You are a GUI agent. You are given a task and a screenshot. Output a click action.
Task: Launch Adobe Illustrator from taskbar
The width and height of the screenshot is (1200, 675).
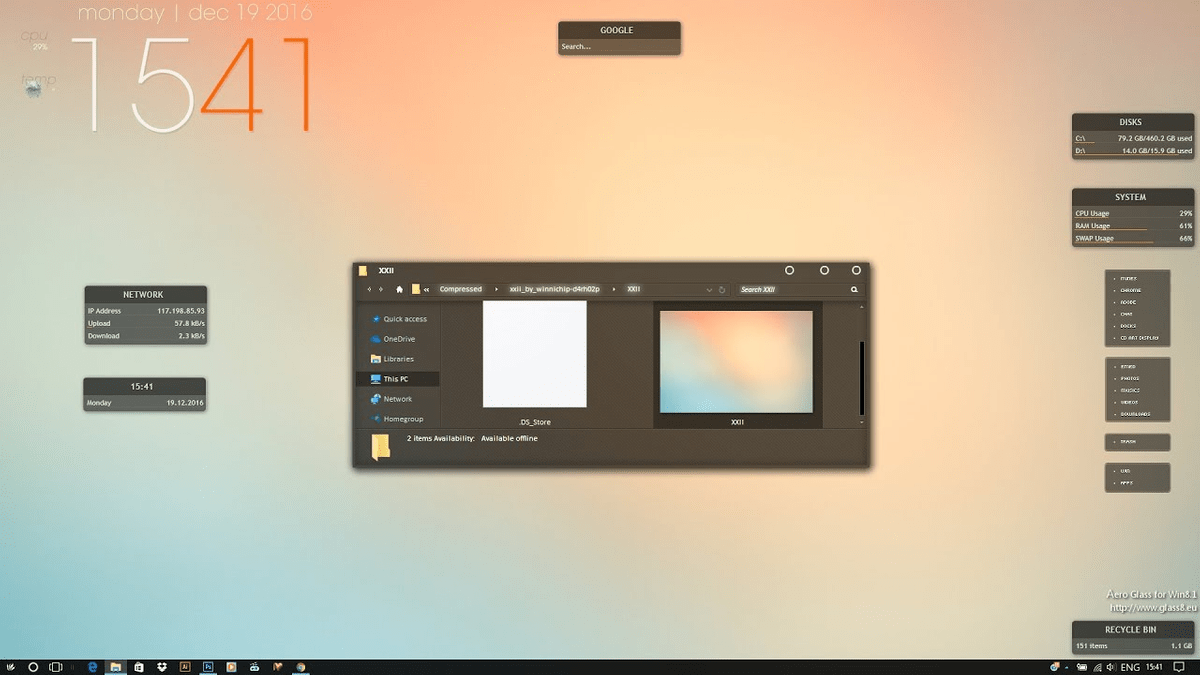pos(185,666)
